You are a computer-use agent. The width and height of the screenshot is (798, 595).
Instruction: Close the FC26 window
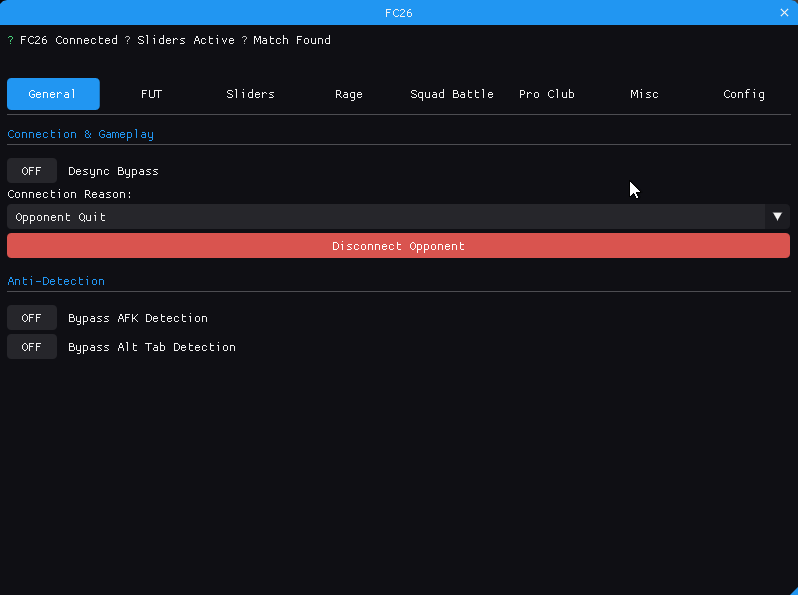coord(784,13)
